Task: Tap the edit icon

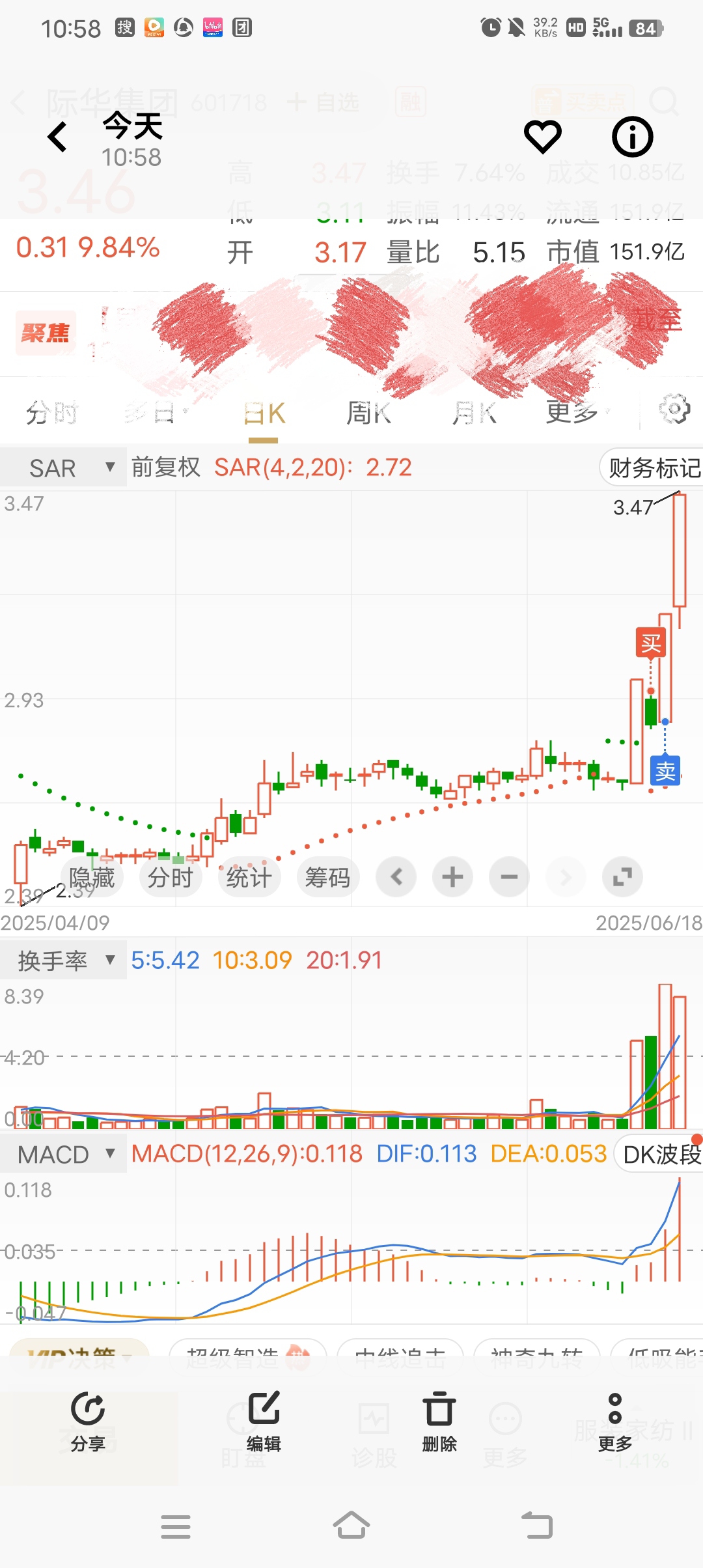Action: click(x=264, y=1421)
